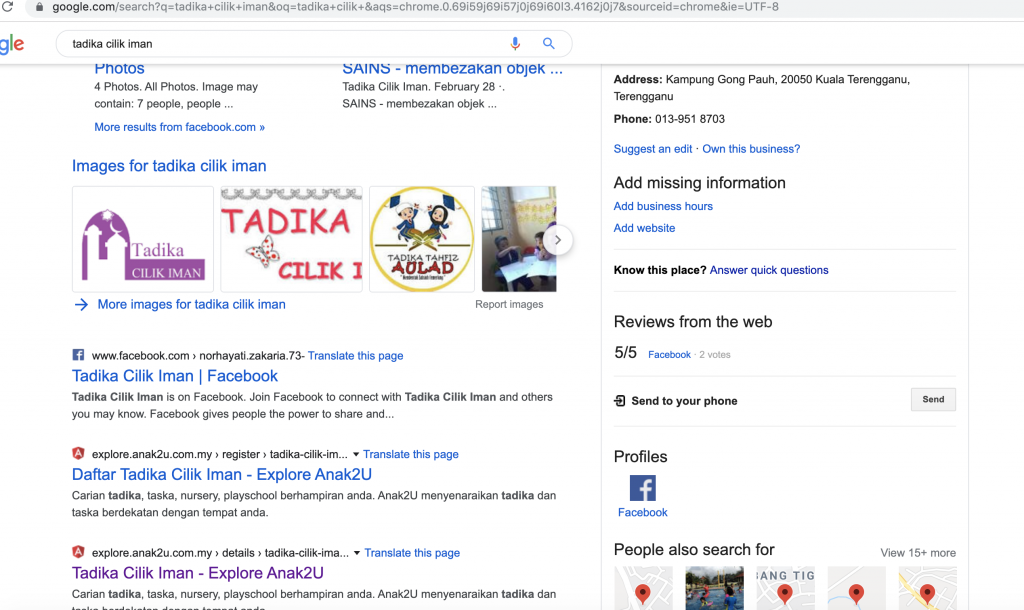Translate the Tadika Cilik Iman details page
Image resolution: width=1024 pixels, height=610 pixels.
[x=412, y=553]
